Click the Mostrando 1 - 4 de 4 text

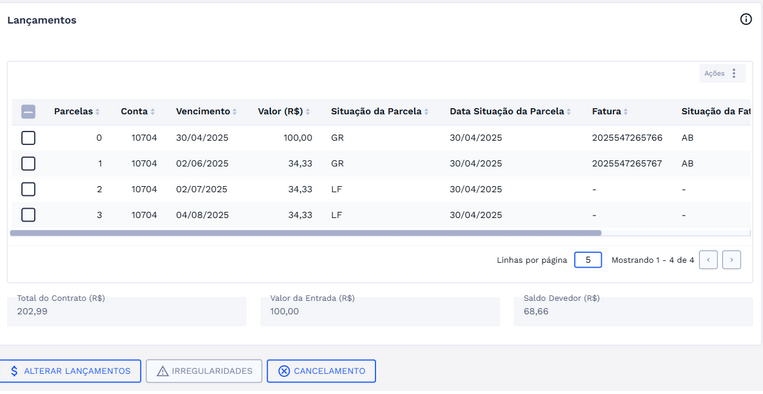pos(653,260)
